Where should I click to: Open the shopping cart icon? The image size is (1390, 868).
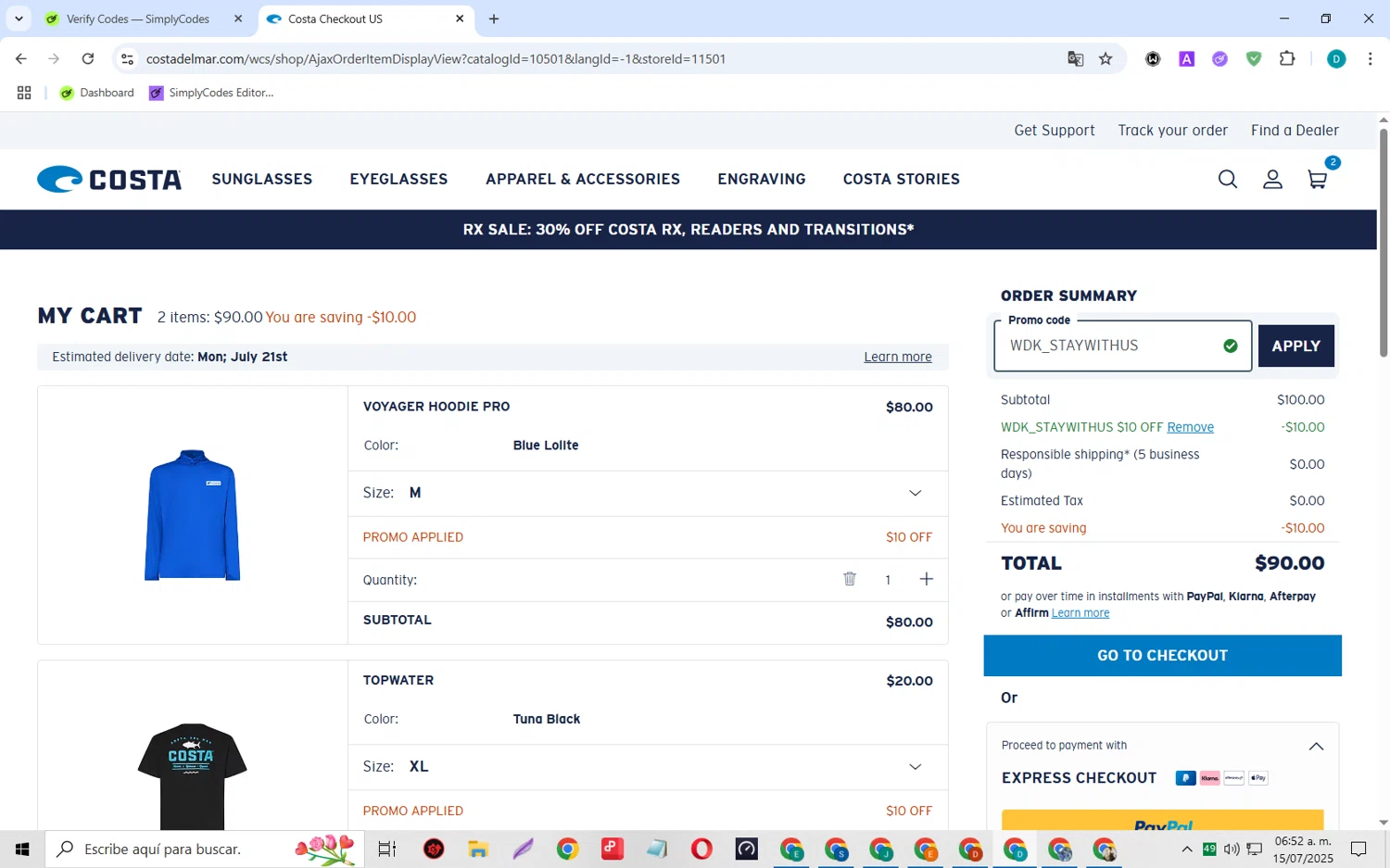(x=1318, y=179)
